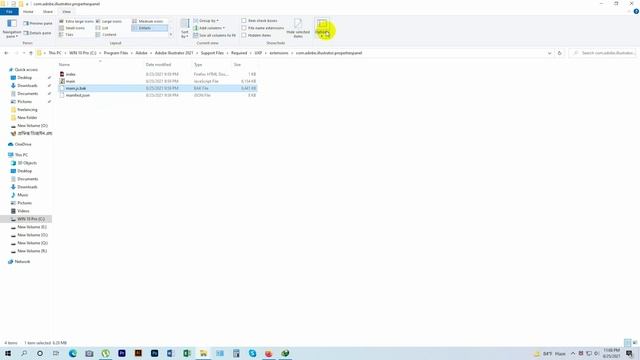Show hidden system tray icons chevron

573,353
